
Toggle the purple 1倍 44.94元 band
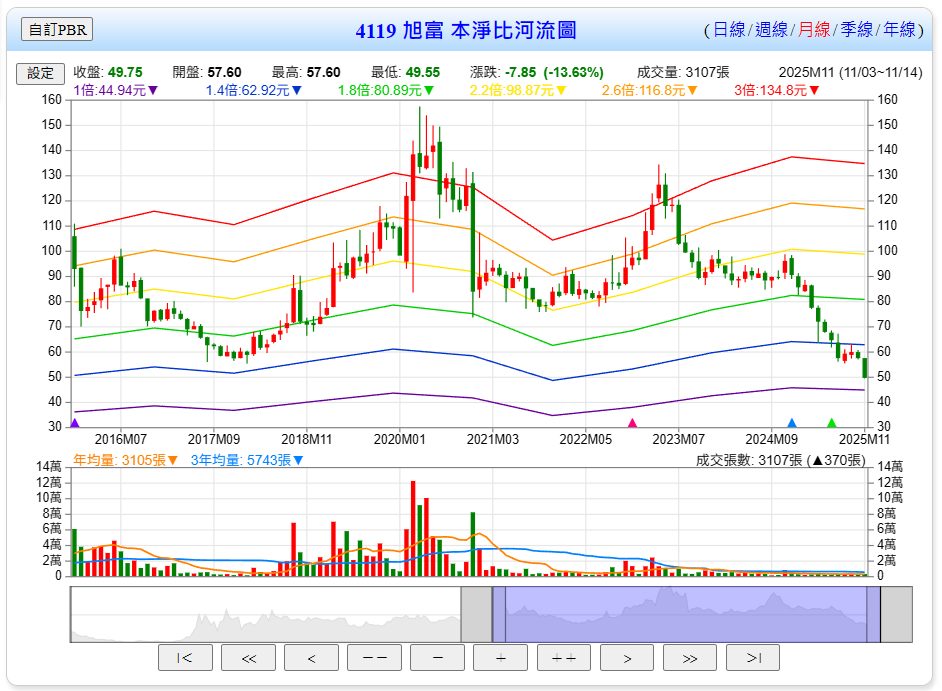click(116, 90)
